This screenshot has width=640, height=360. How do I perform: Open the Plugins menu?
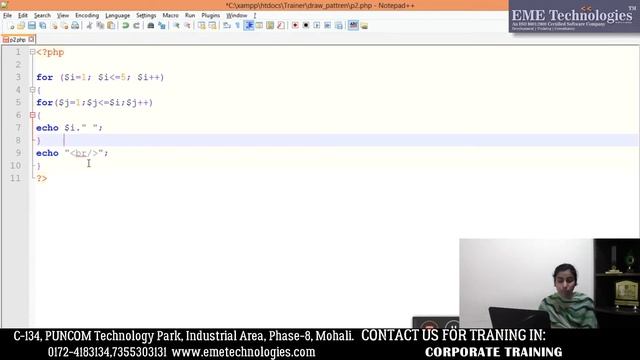click(x=211, y=16)
